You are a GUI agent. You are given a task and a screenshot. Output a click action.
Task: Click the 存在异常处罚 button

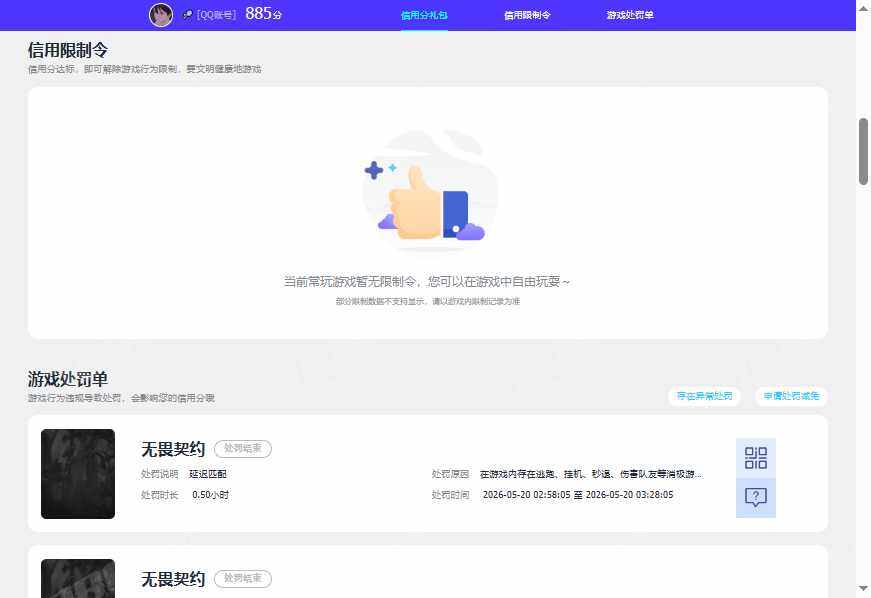(x=704, y=396)
